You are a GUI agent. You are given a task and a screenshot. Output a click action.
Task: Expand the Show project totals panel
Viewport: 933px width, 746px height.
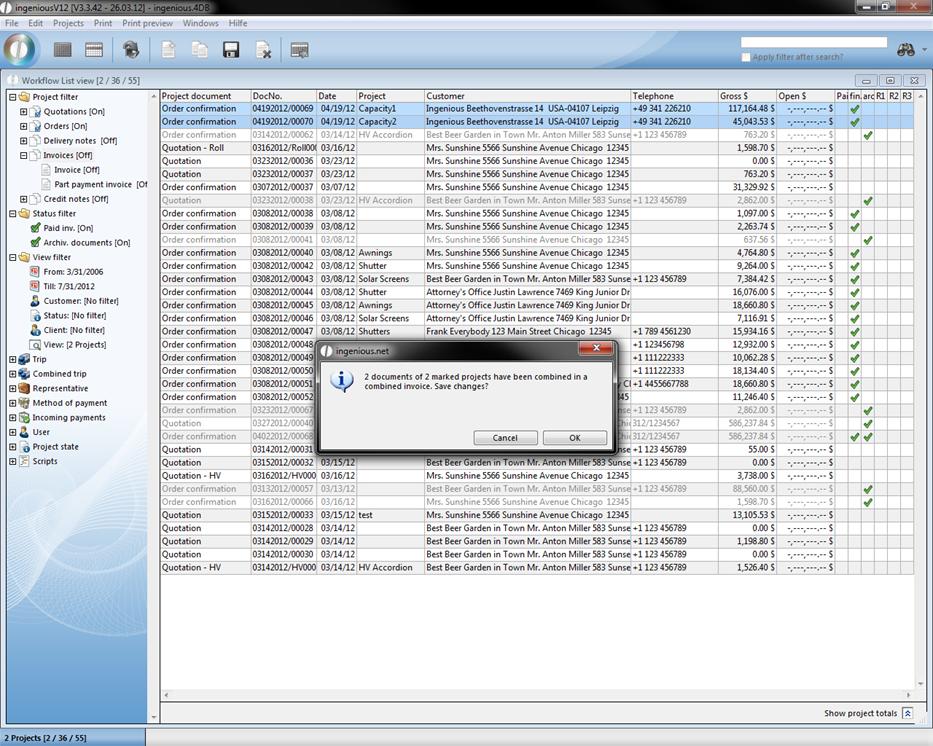click(907, 713)
